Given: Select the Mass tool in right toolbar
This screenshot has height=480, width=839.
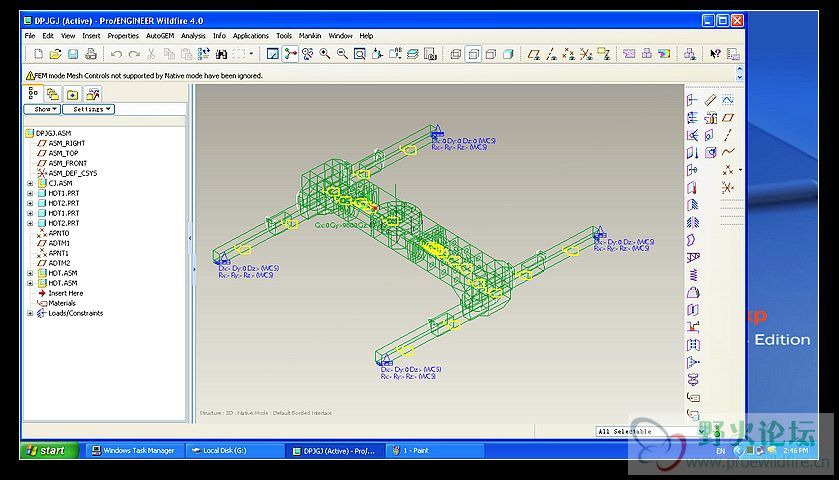Looking at the screenshot, I should tap(693, 293).
